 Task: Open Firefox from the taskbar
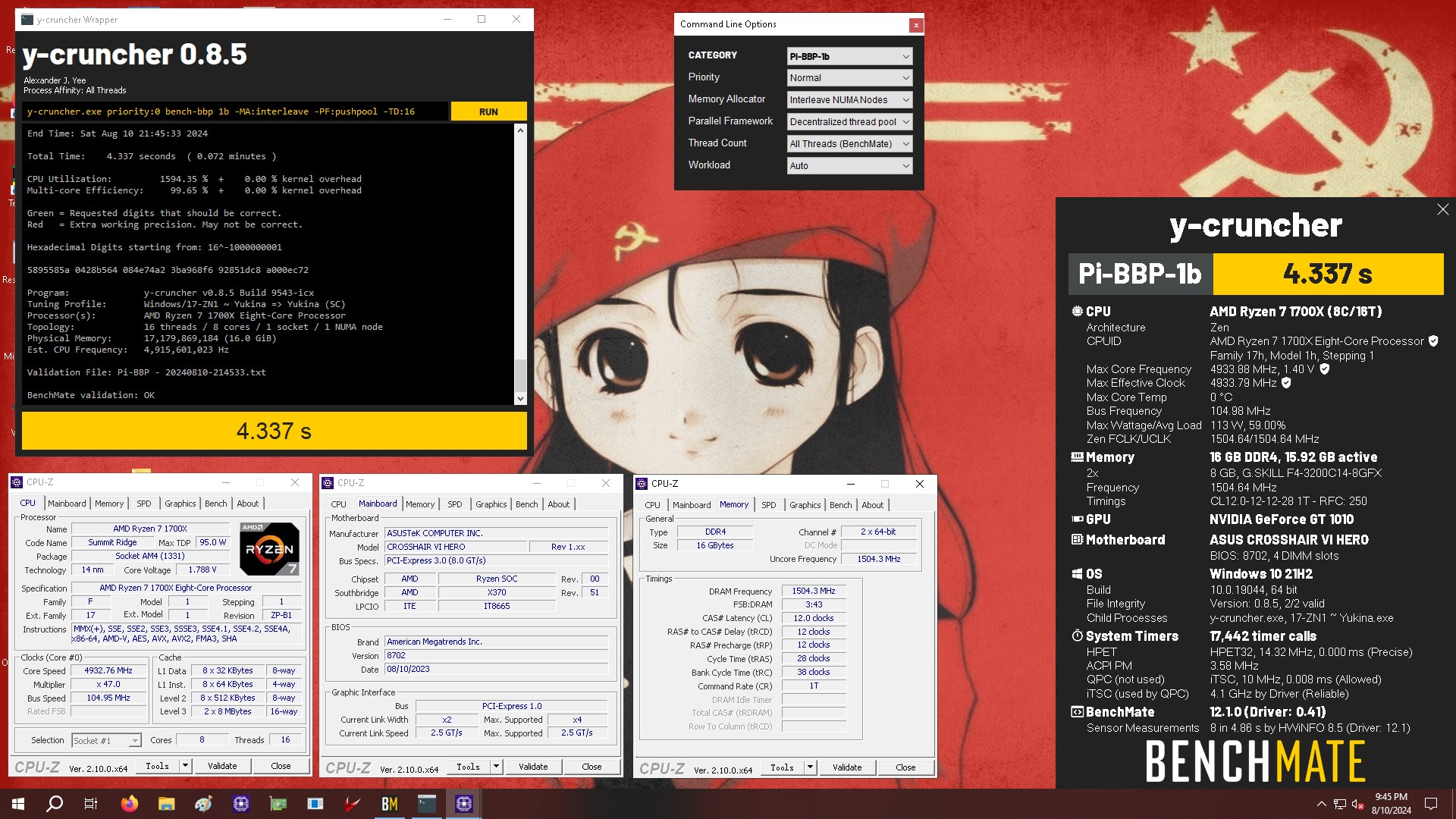pyautogui.click(x=130, y=804)
